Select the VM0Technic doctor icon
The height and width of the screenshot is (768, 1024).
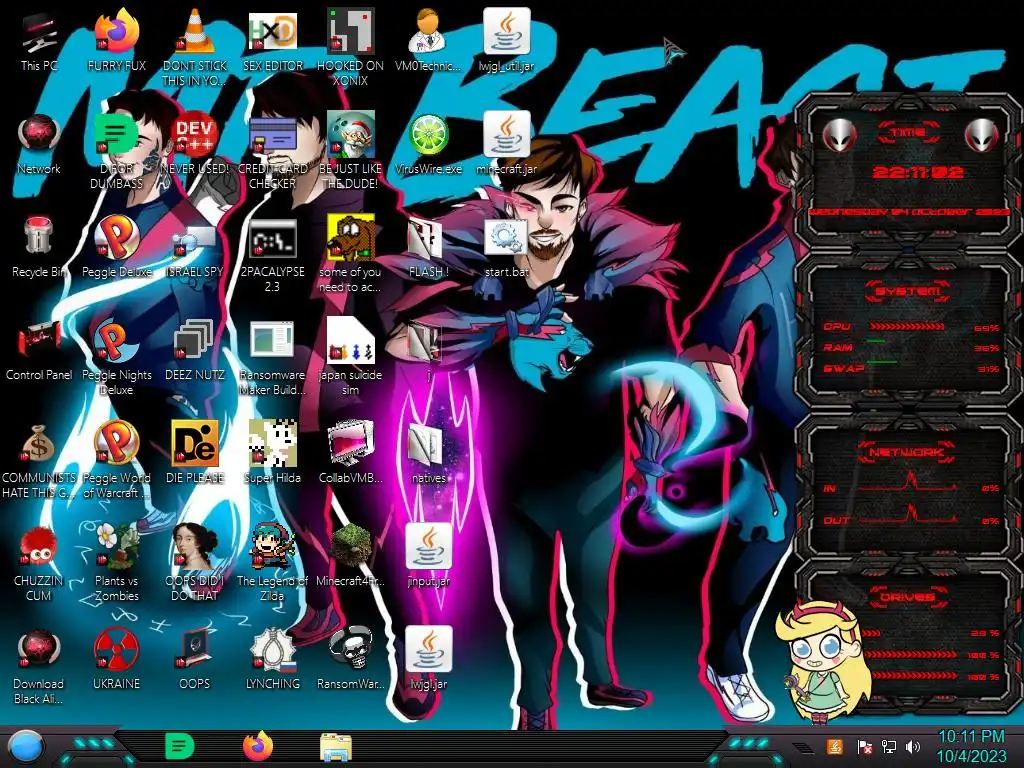tap(428, 33)
